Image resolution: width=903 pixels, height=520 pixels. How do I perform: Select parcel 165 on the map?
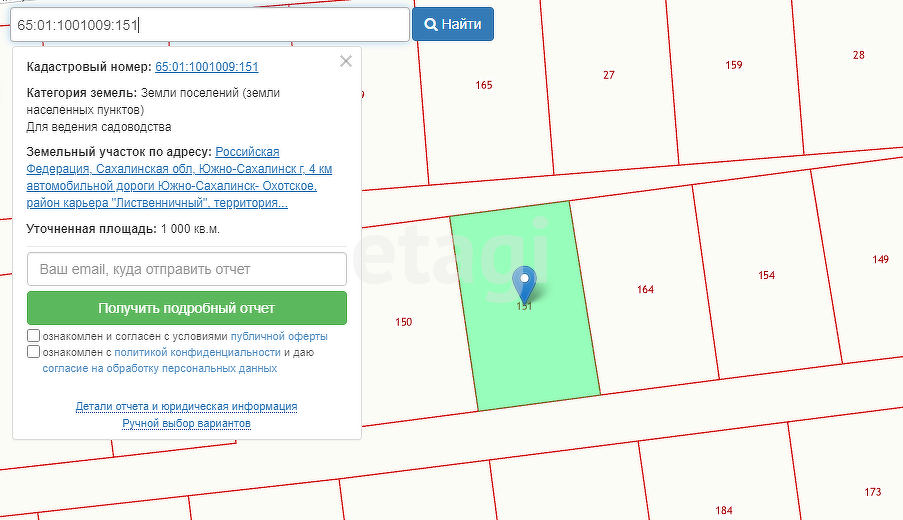(x=484, y=86)
